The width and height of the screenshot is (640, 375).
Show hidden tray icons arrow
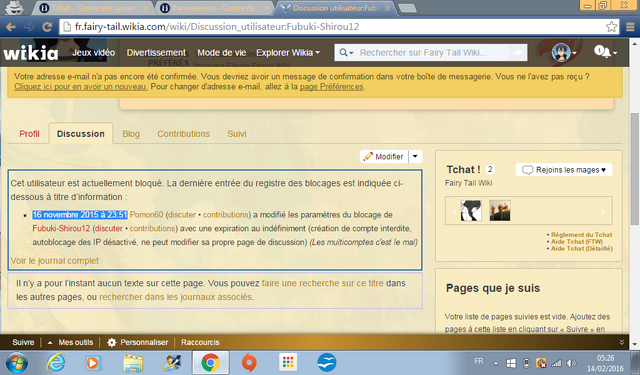pyautogui.click(x=496, y=363)
